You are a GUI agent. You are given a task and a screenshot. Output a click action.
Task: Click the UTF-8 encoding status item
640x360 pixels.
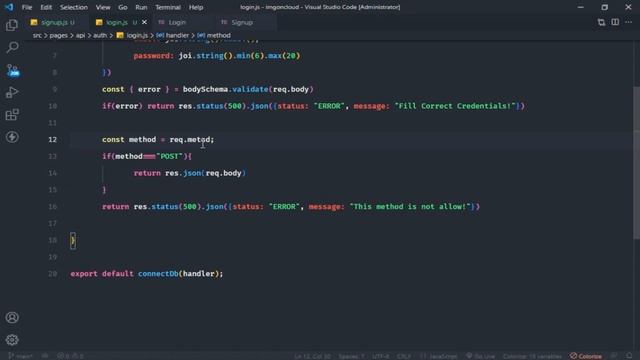[380, 356]
